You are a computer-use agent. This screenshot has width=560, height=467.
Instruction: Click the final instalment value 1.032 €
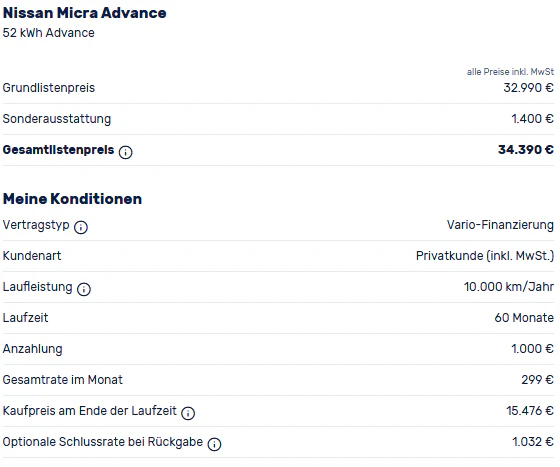coord(533,442)
